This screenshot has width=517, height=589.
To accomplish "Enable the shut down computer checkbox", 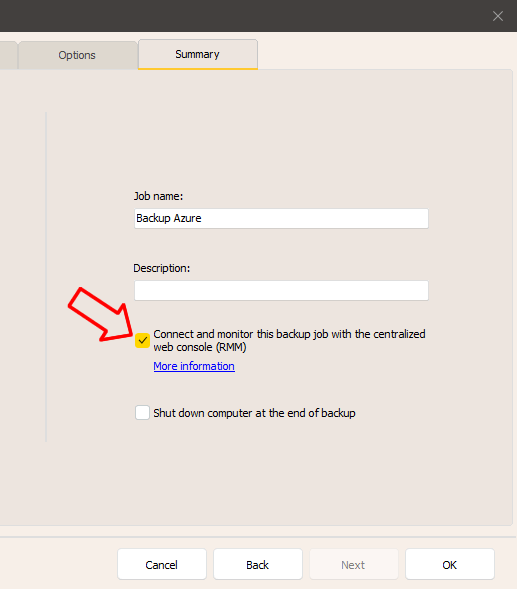I will pos(142,412).
